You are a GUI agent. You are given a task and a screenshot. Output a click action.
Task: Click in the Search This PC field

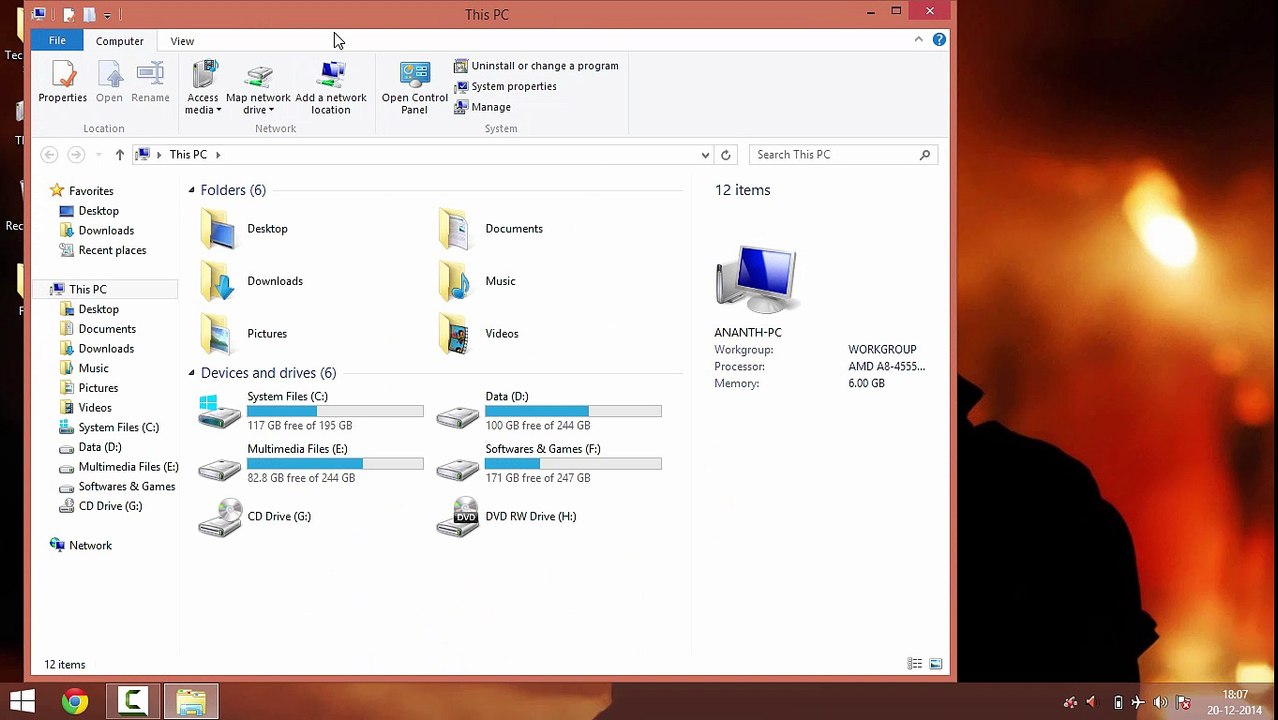coord(836,155)
